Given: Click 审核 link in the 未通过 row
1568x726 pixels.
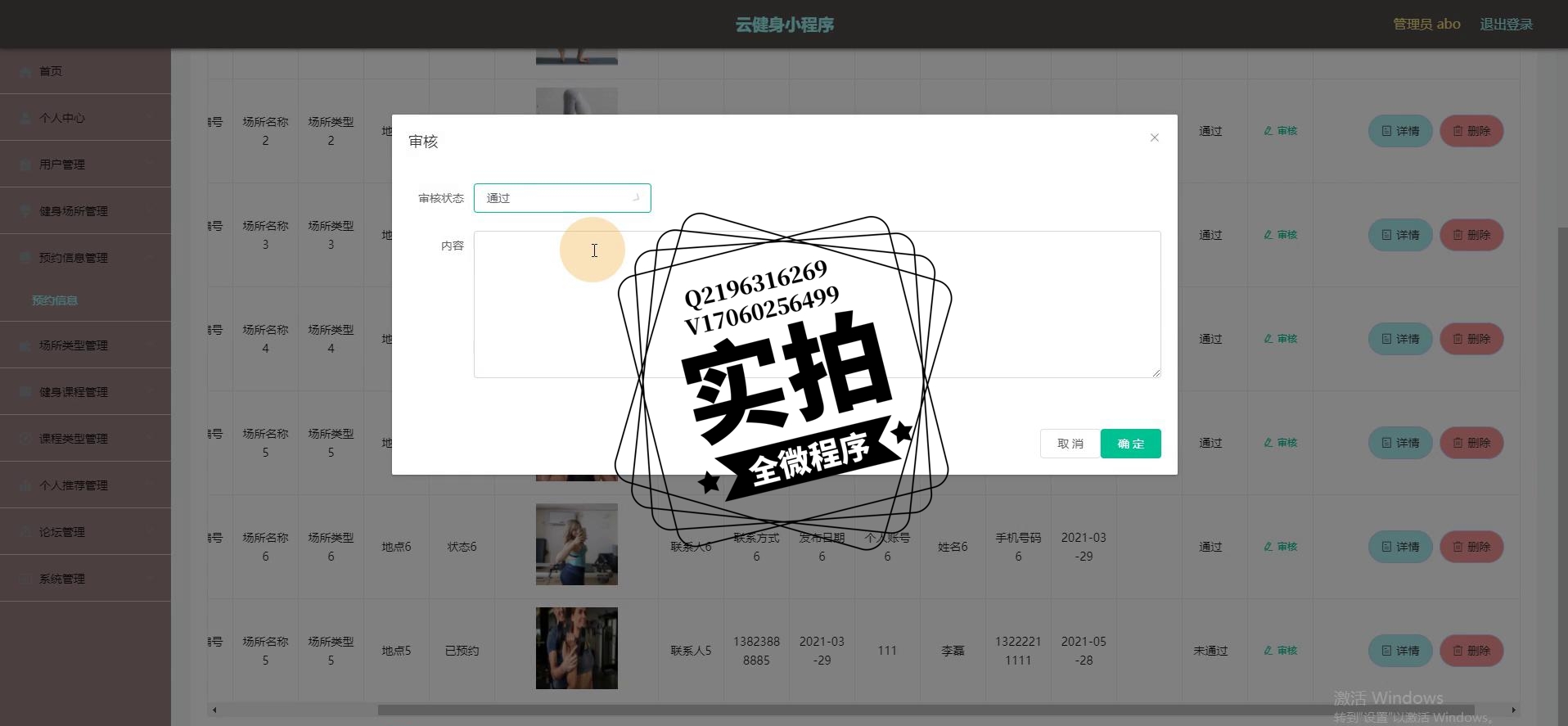Looking at the screenshot, I should 1281,651.
